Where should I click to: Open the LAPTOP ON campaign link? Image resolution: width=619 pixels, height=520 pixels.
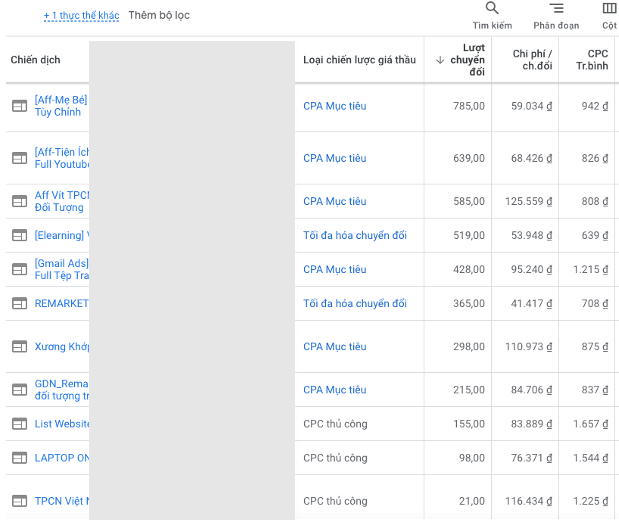[x=62, y=458]
